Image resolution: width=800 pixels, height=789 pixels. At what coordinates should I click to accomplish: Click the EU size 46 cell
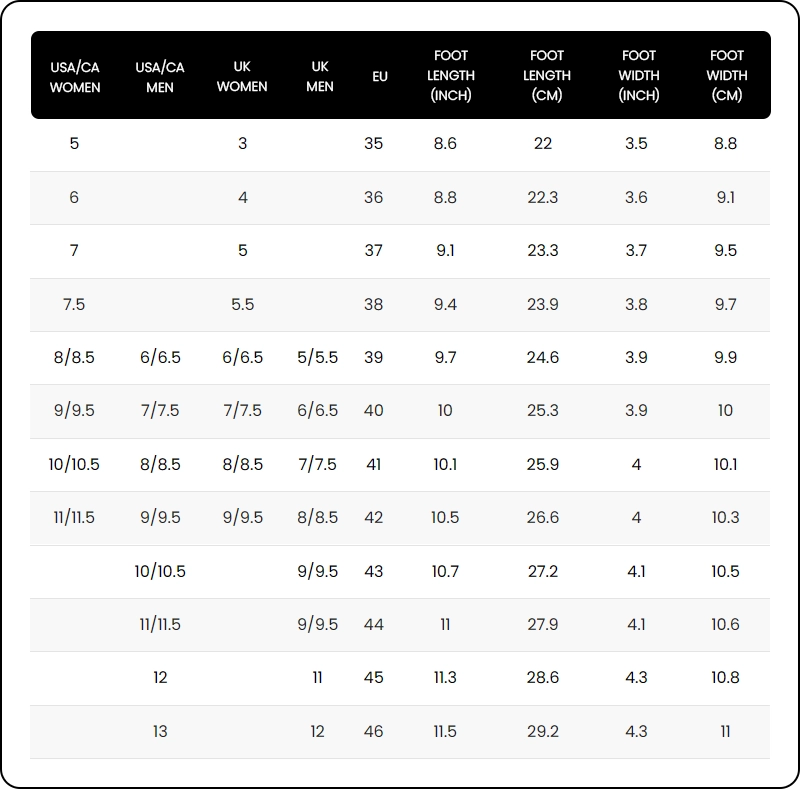[x=374, y=732]
